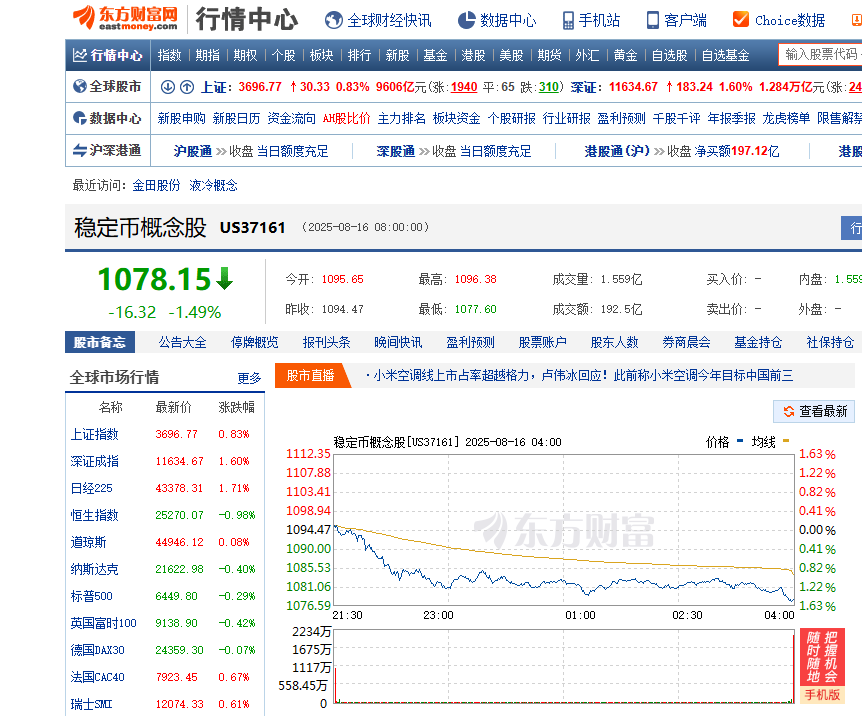Switch to 停牌概览 tab
862x716 pixels.
255,343
